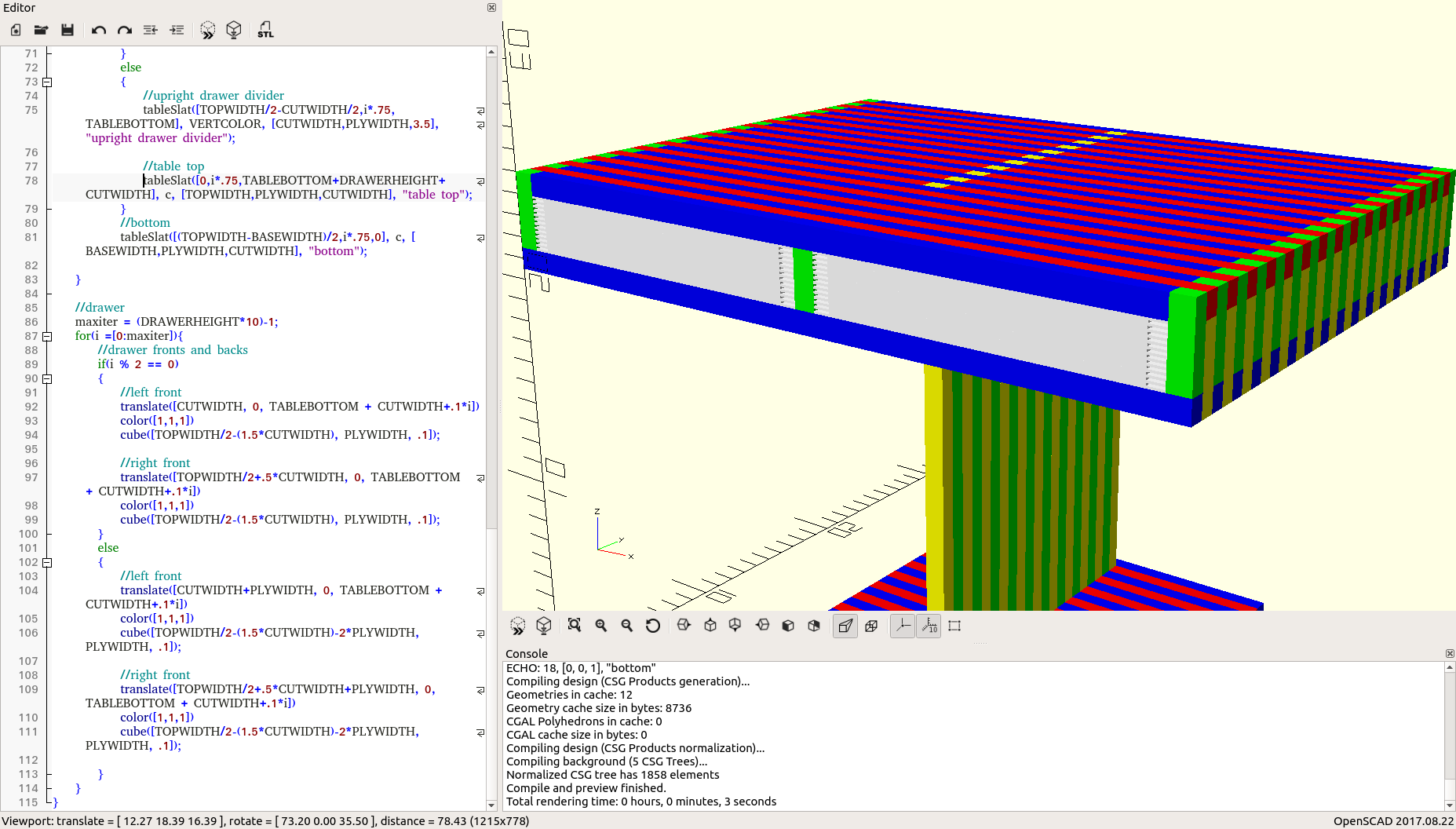Click the '//upright drawer divider' comment

pos(213,96)
